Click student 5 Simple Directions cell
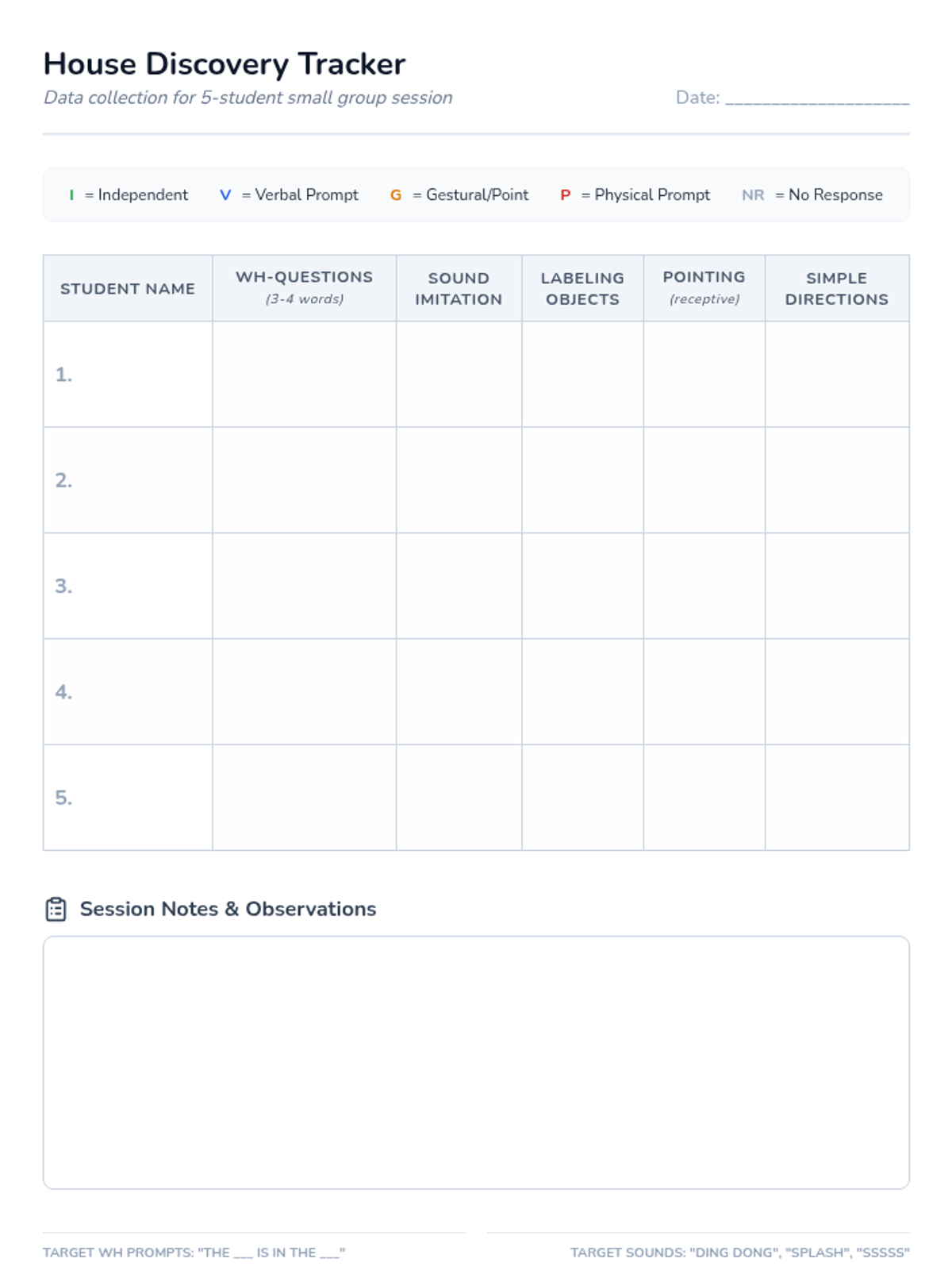952x1270 pixels. (837, 797)
